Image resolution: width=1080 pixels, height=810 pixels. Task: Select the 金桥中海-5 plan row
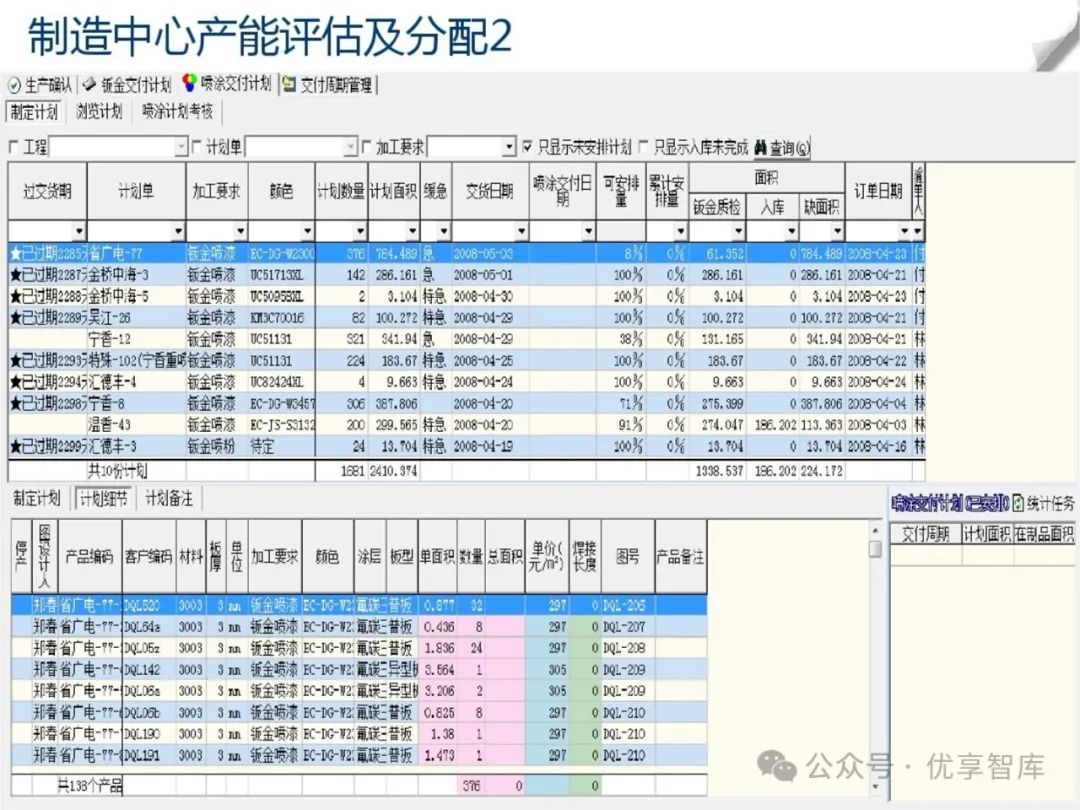tap(466, 296)
